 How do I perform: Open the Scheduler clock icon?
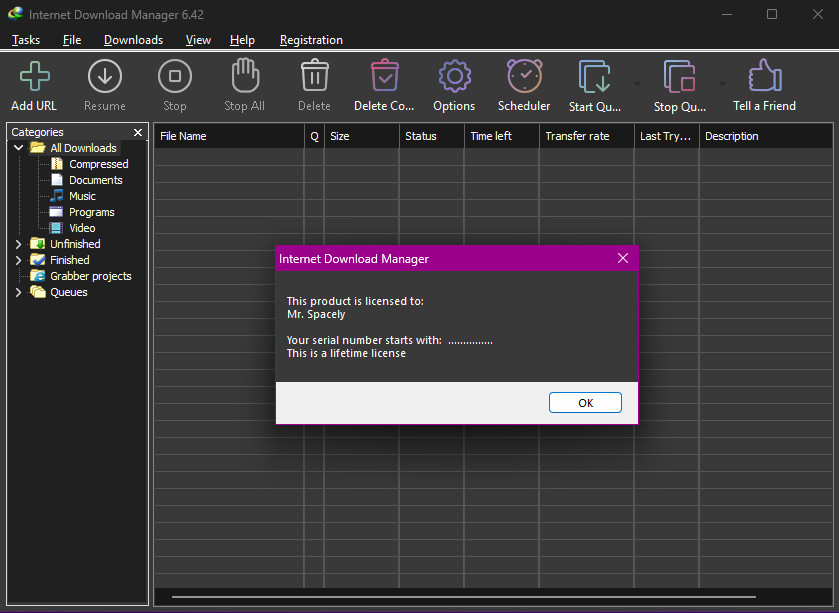[524, 76]
